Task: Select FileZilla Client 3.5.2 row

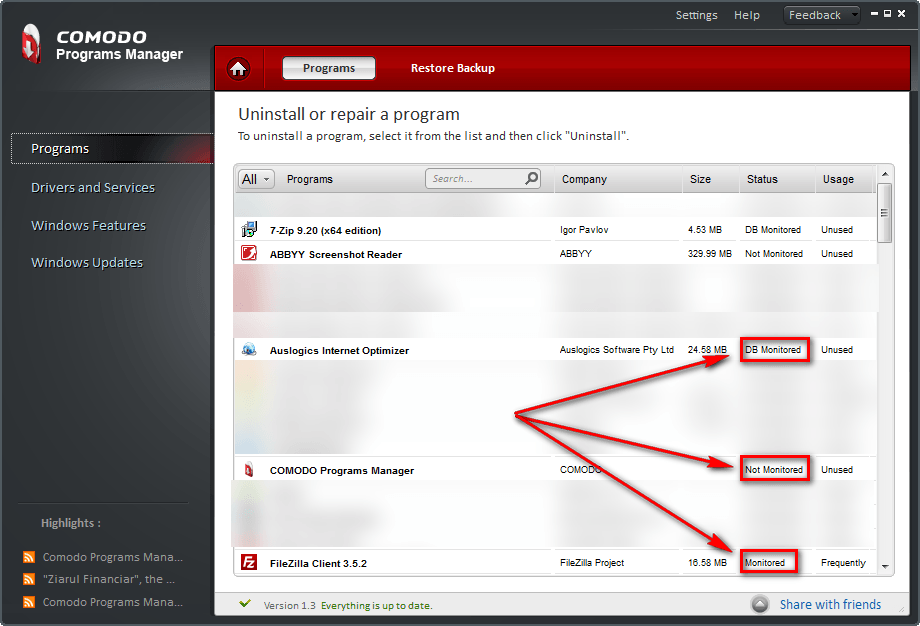Action: click(x=555, y=563)
